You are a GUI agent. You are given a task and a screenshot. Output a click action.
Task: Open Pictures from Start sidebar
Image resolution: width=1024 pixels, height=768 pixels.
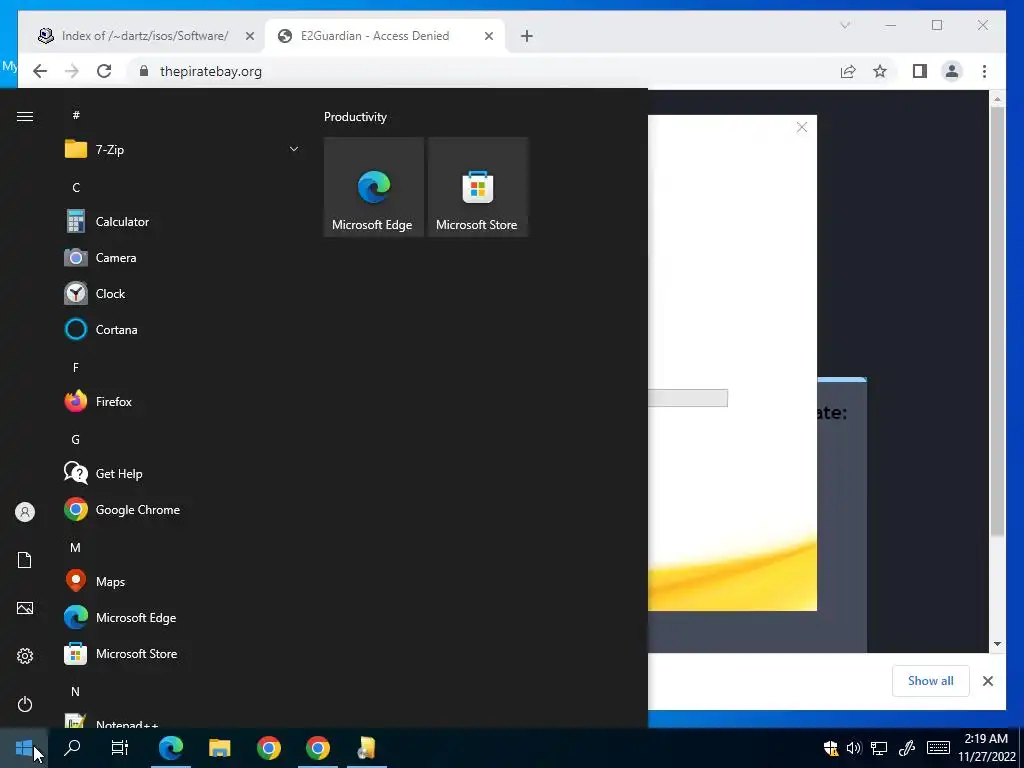pyautogui.click(x=25, y=608)
